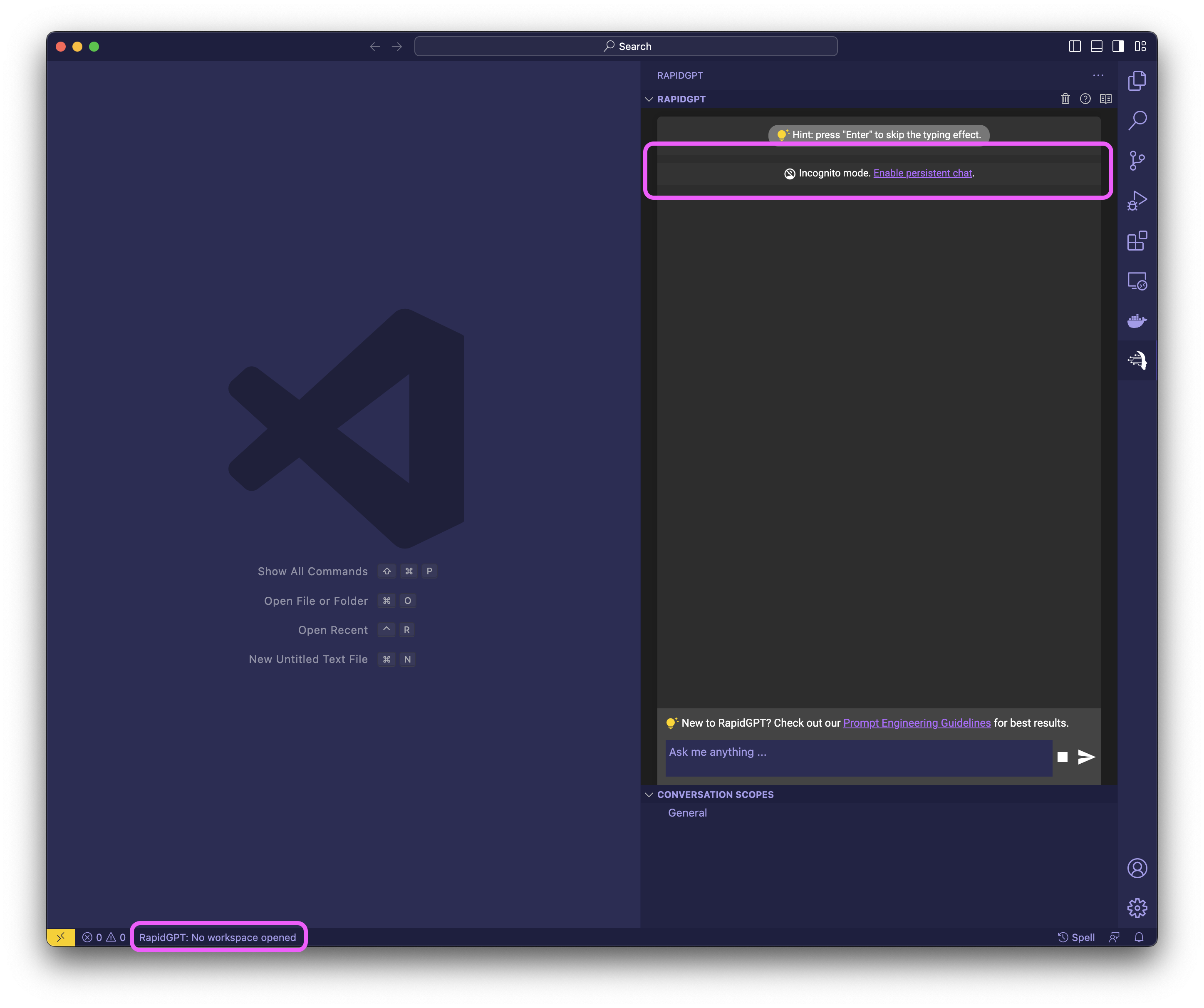
Task: Open notifications bell in status bar
Action: 1139,937
